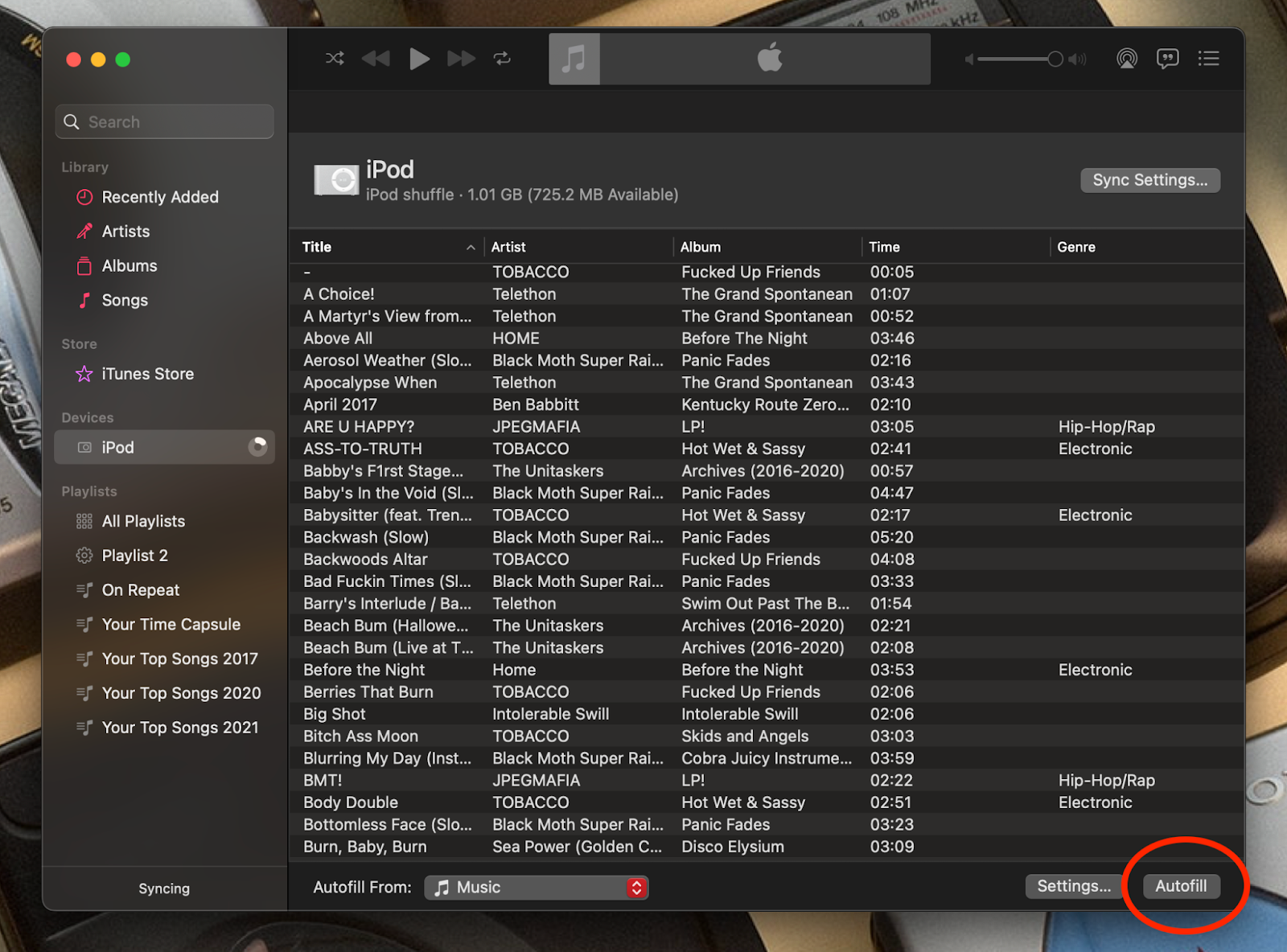Open the Artists library view

tap(125, 232)
